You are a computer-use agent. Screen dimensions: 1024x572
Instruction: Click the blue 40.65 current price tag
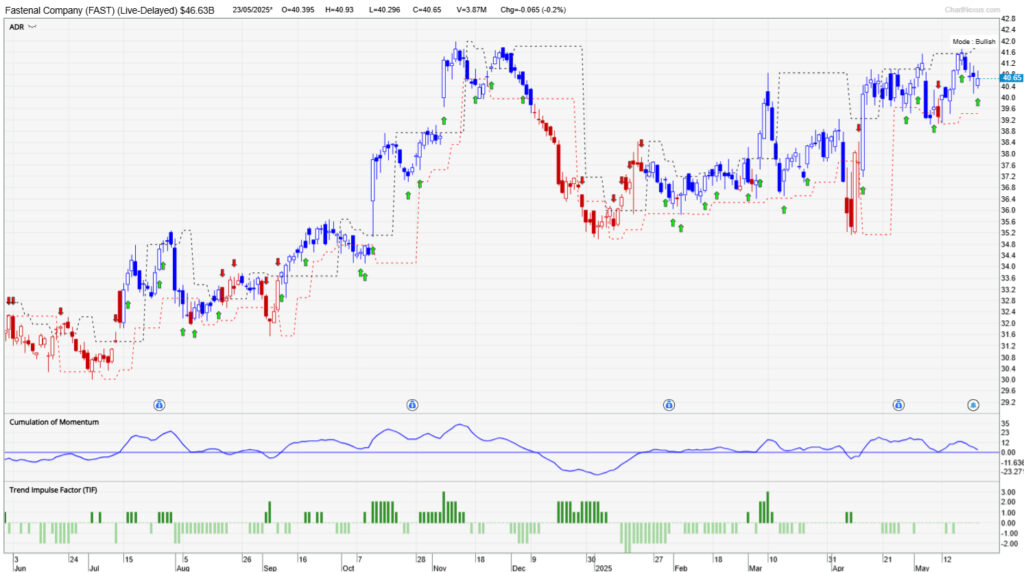[1012, 78]
